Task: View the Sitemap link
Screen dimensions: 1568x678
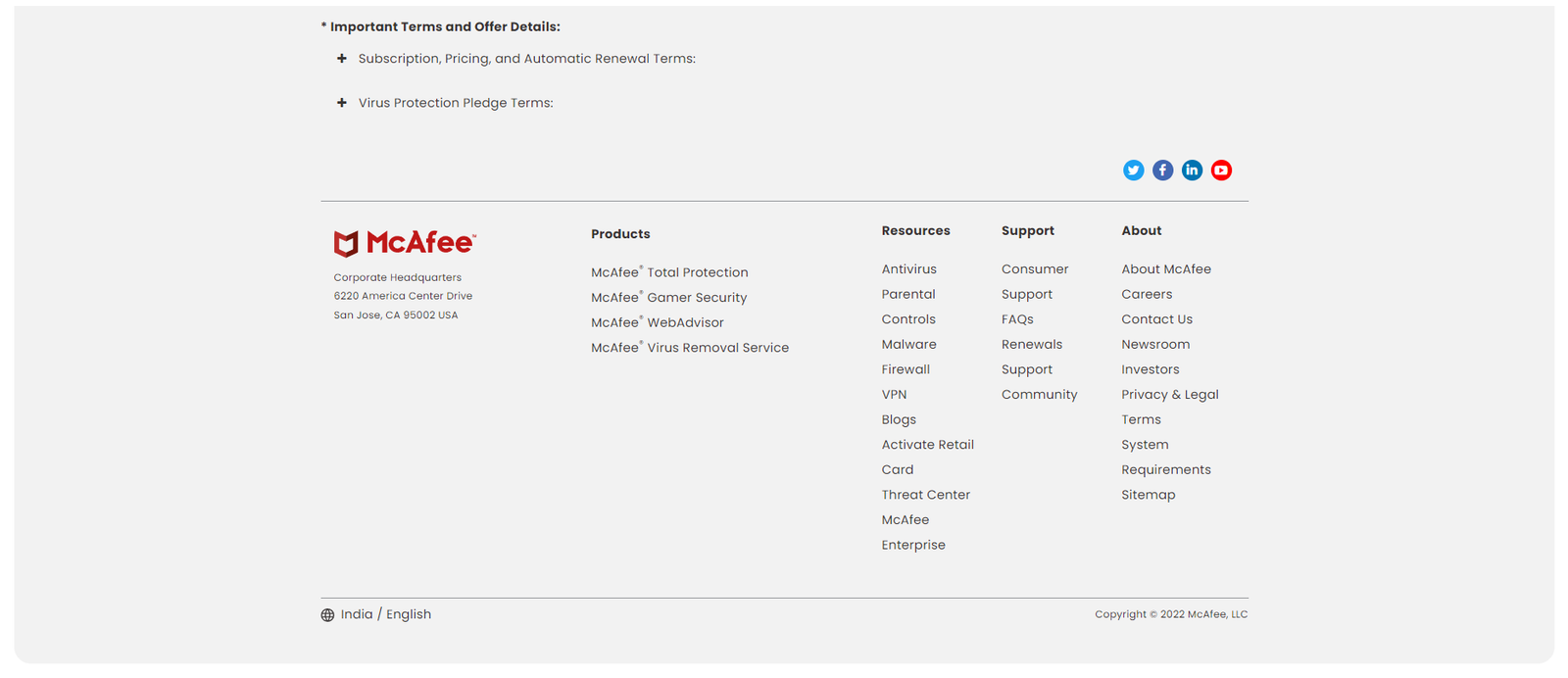Action: click(1148, 495)
